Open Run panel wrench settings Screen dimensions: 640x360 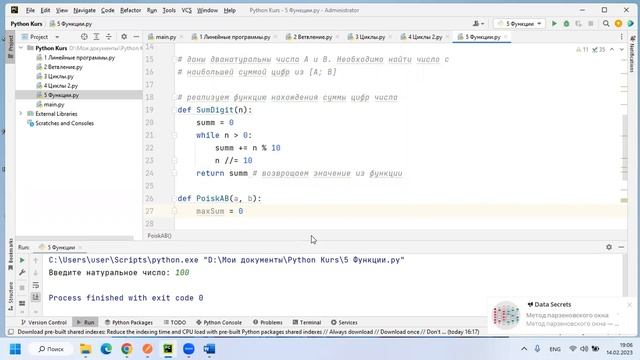(x=22, y=272)
